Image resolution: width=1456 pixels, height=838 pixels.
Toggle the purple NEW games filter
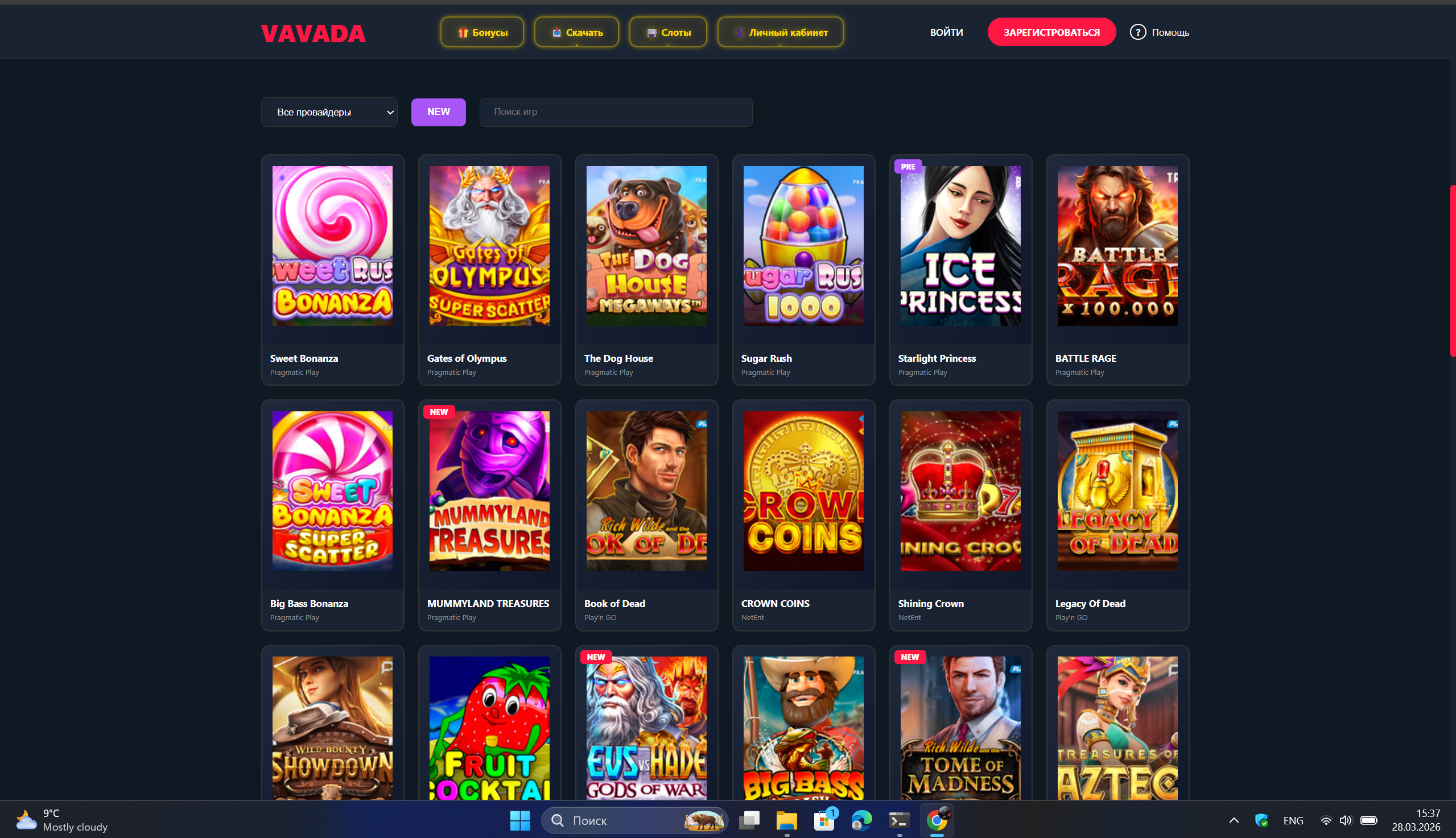(438, 112)
